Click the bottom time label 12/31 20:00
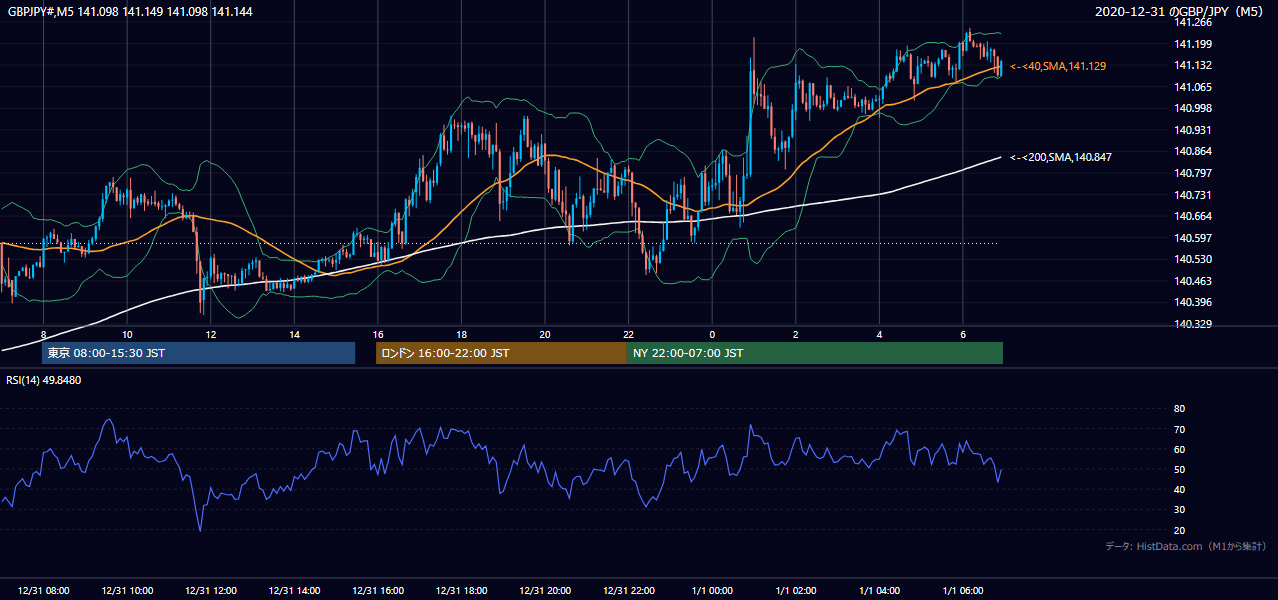This screenshot has width=1278, height=600. coord(545,591)
